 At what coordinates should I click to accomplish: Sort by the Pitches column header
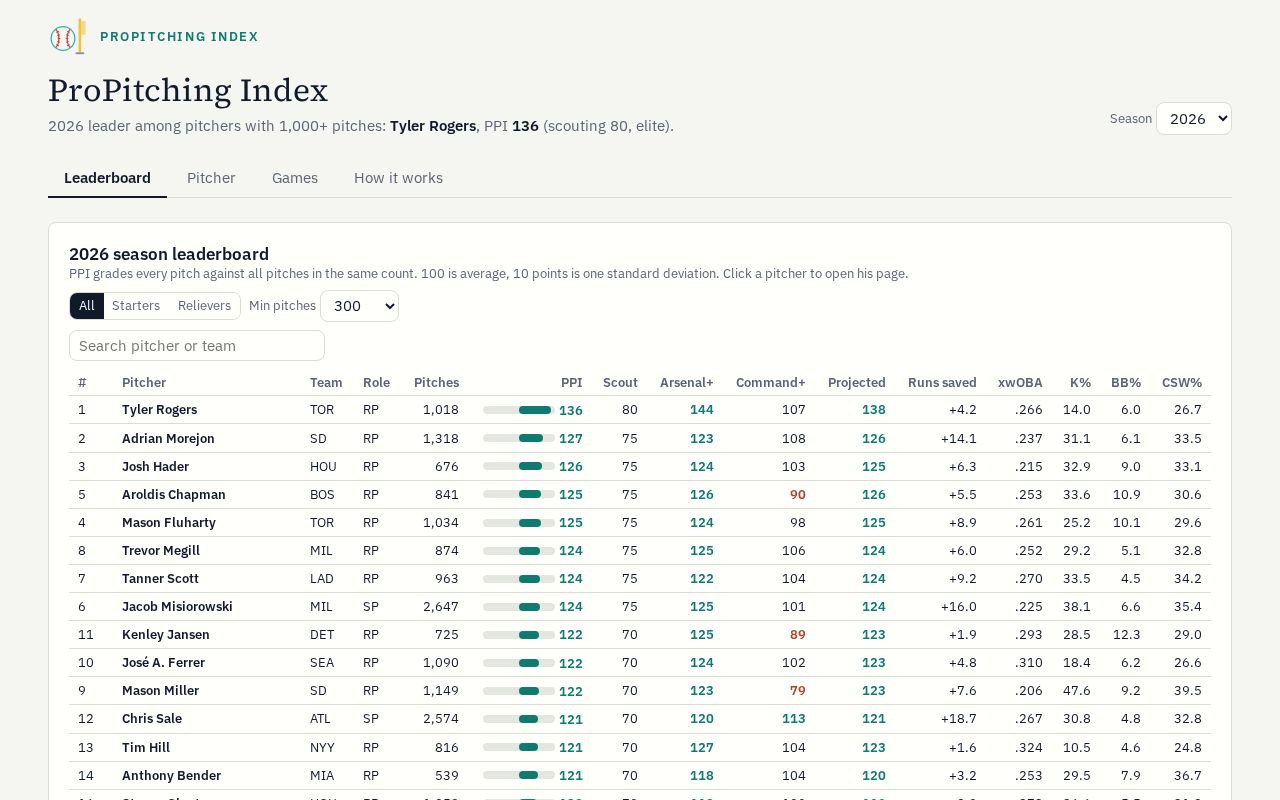point(436,383)
